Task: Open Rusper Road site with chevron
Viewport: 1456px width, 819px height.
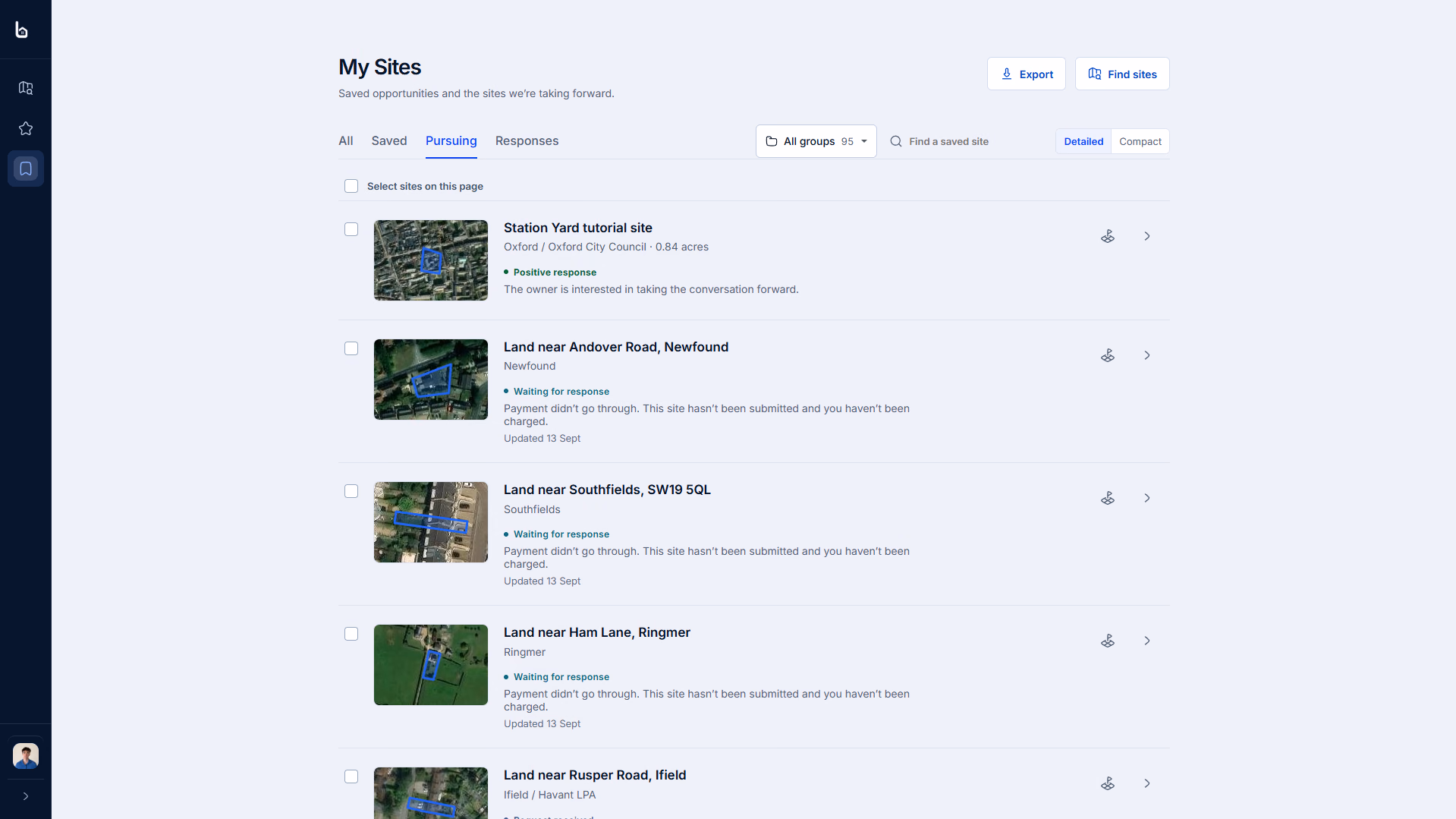Action: tap(1147, 783)
